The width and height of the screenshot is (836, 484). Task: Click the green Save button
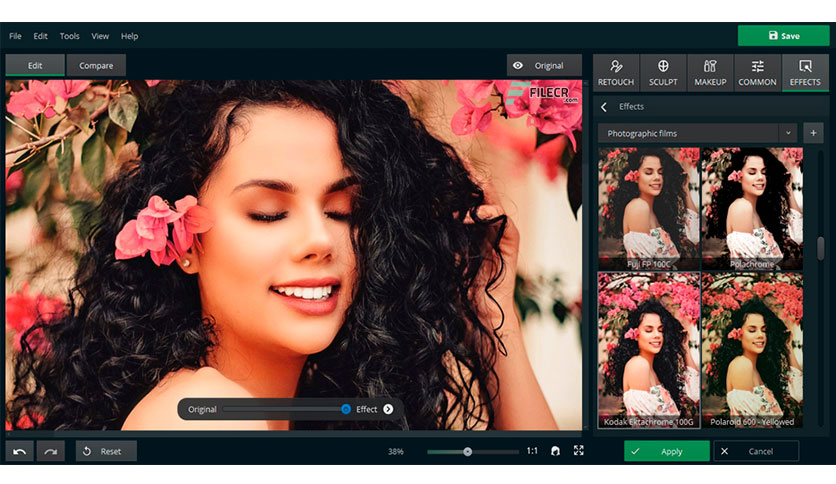click(784, 36)
